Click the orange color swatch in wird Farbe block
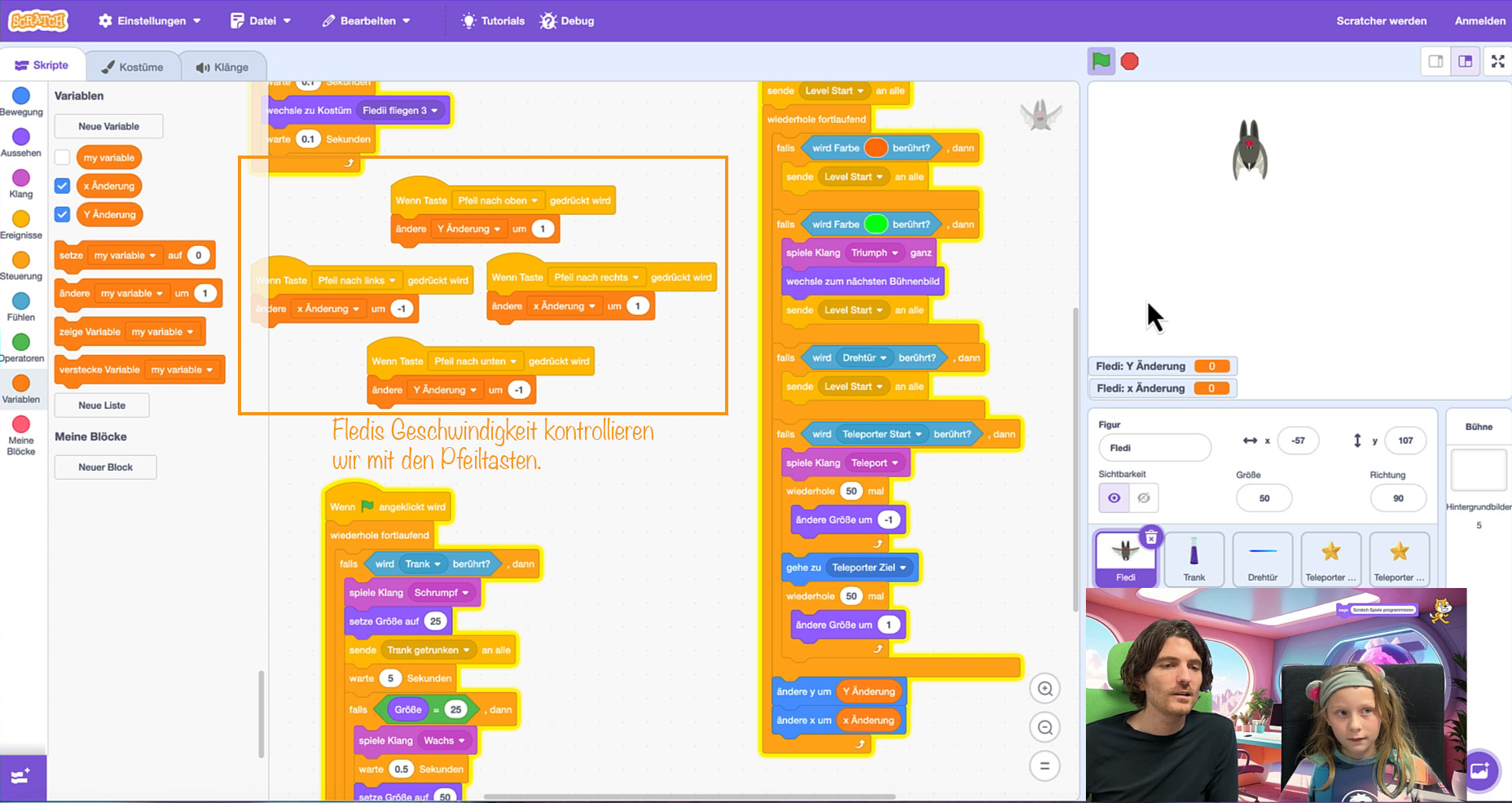 [x=875, y=147]
